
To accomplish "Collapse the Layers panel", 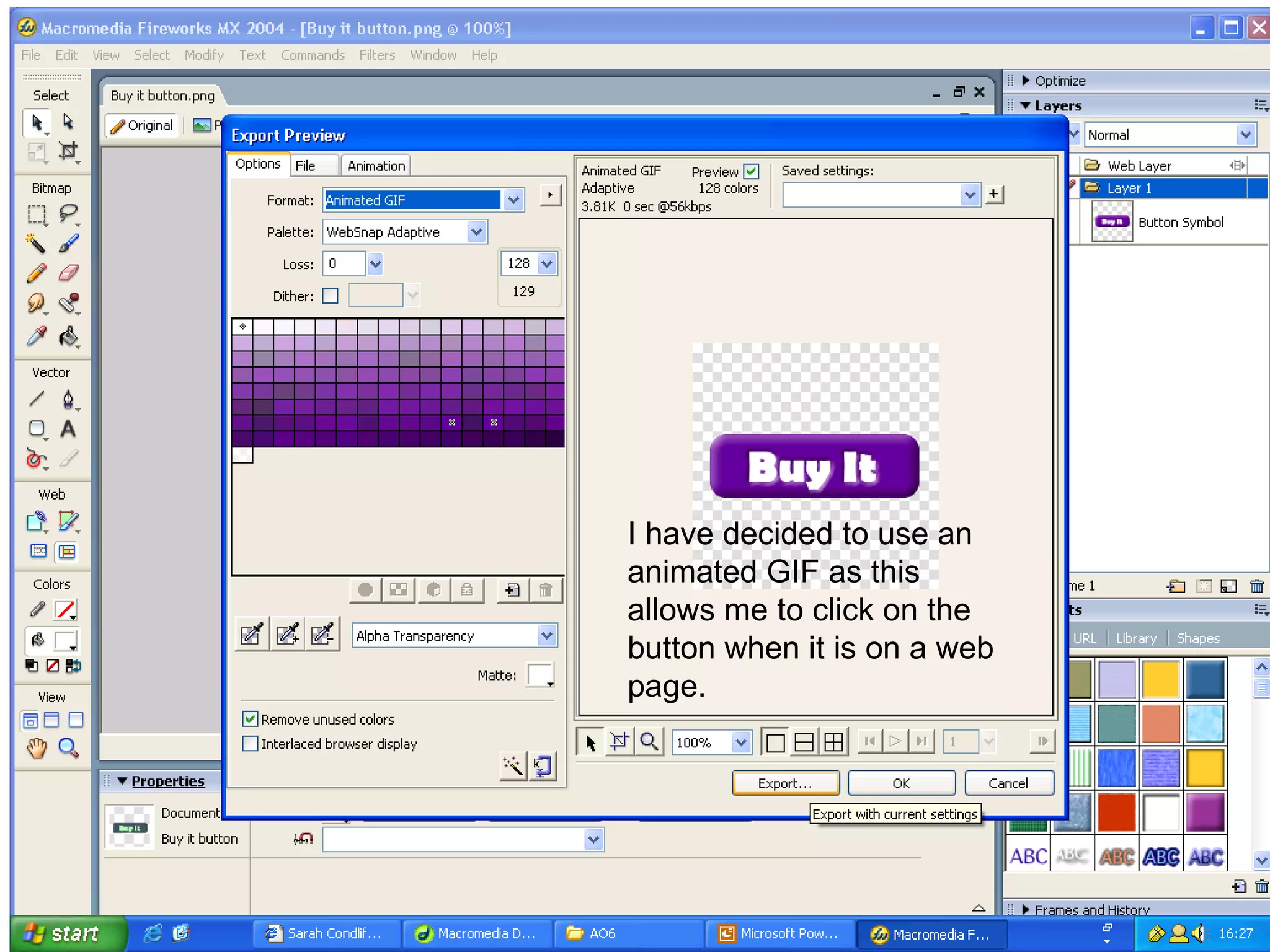I will pyautogui.click(x=1026, y=105).
